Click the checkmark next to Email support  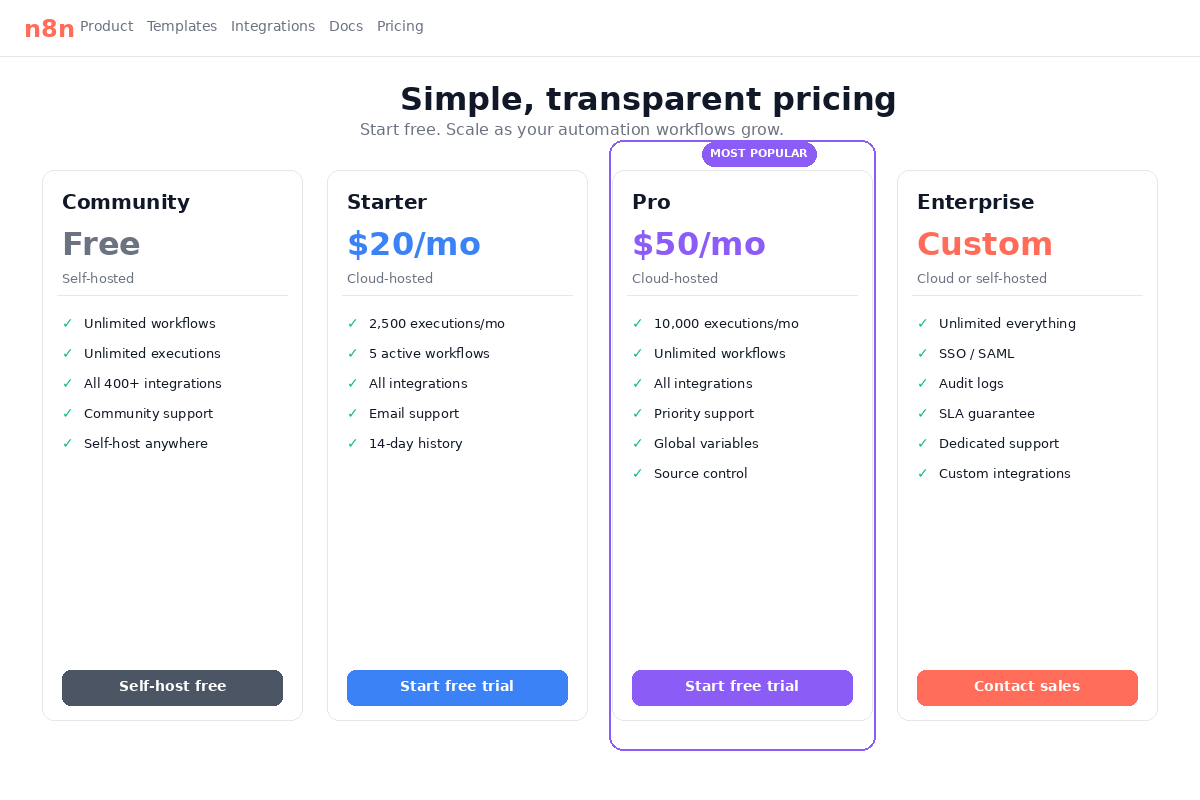352,413
